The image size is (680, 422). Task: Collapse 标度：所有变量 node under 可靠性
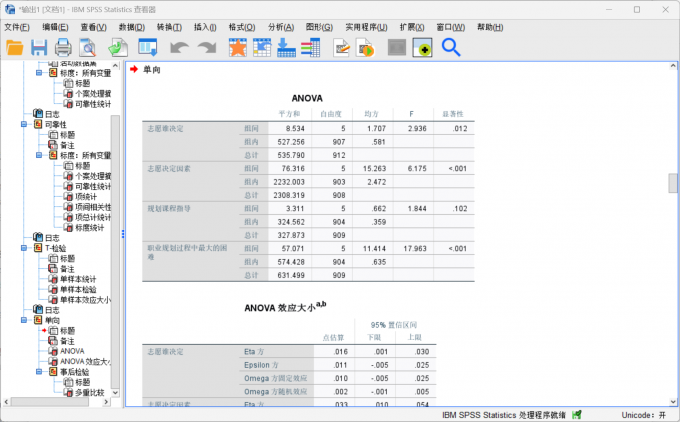(39, 155)
